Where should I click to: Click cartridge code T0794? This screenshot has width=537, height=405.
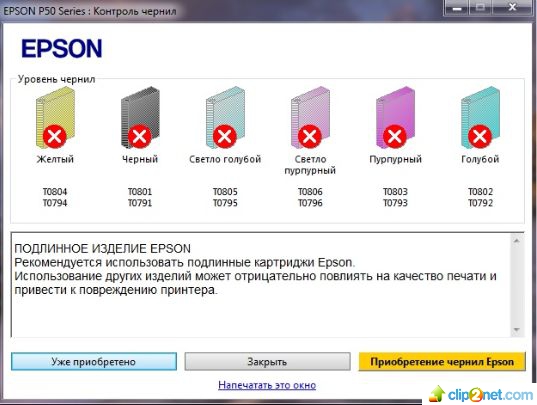click(55, 203)
